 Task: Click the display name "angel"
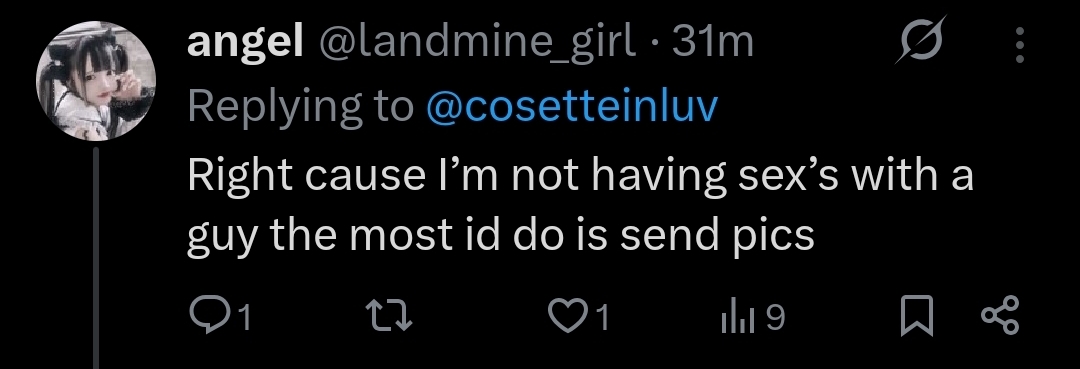(245, 43)
